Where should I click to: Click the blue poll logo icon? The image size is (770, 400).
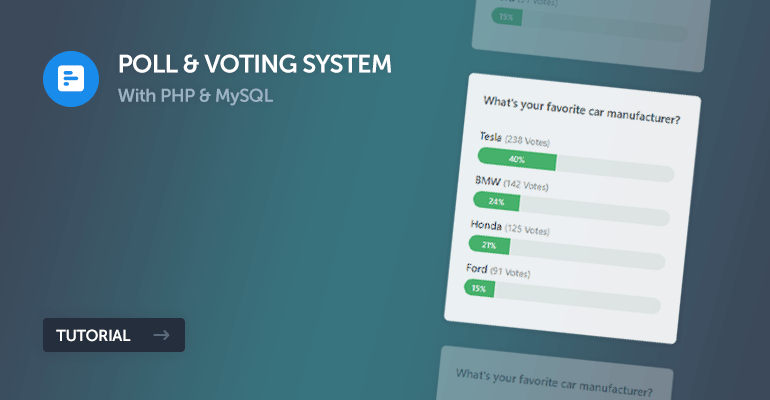click(x=71, y=79)
